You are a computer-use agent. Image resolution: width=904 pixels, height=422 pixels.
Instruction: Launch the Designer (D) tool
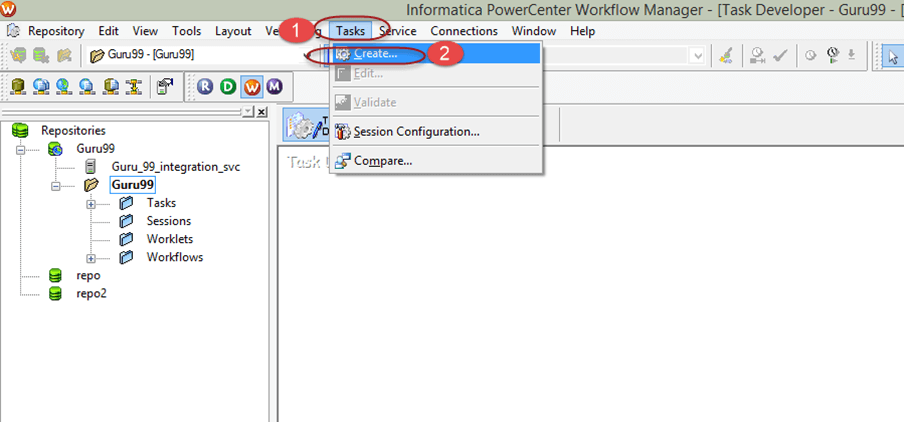[228, 86]
